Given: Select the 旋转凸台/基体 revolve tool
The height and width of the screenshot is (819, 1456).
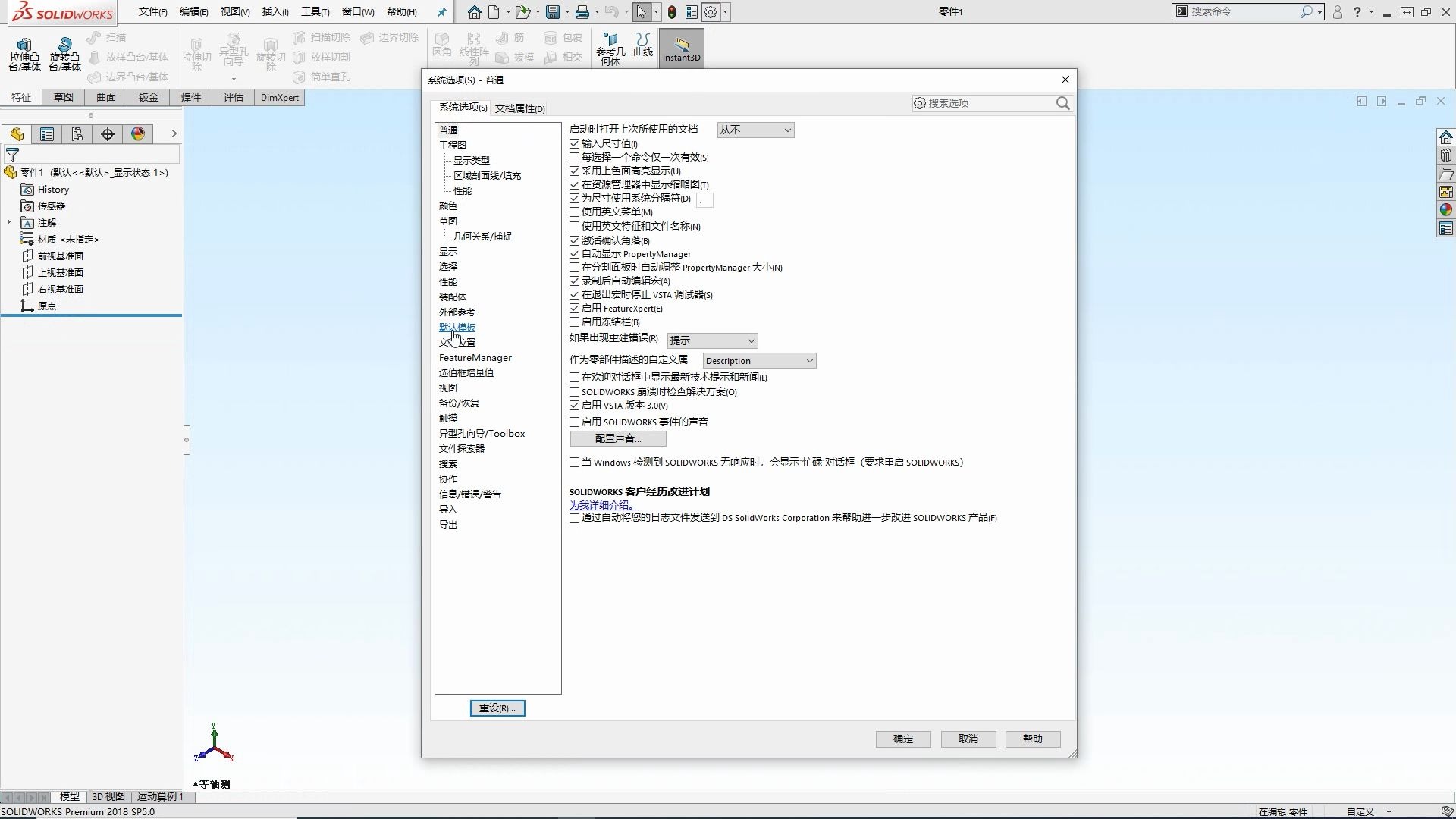Looking at the screenshot, I should [64, 55].
